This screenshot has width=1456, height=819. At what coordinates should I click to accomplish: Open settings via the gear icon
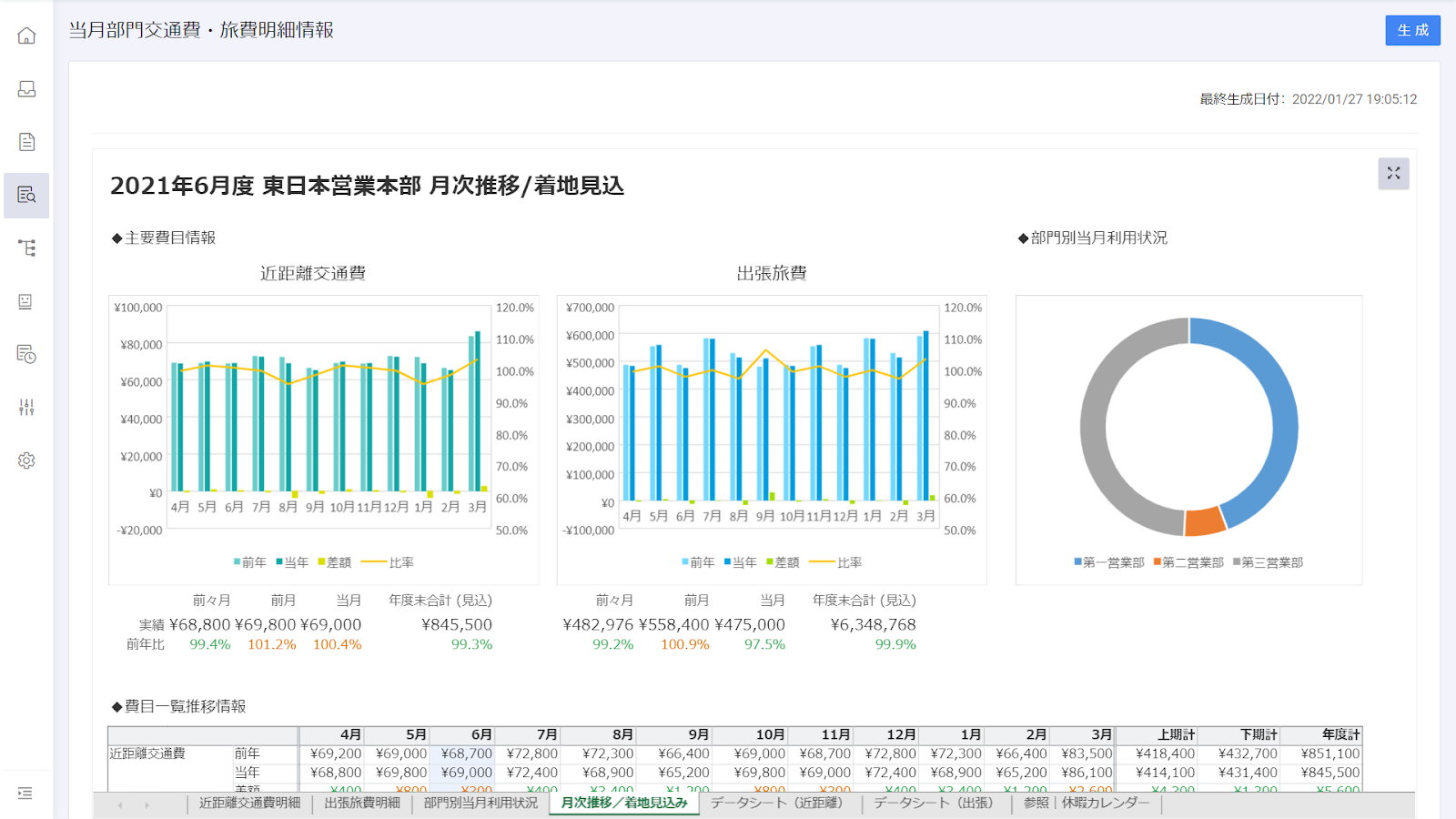point(26,460)
